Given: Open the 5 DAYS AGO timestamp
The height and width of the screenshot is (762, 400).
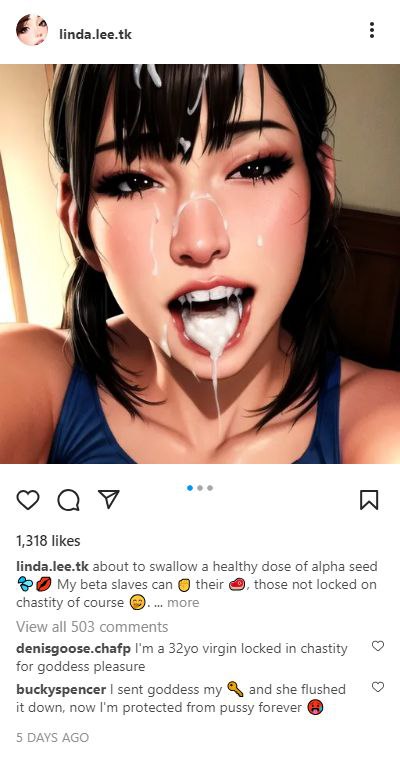Looking at the screenshot, I should pos(52,737).
